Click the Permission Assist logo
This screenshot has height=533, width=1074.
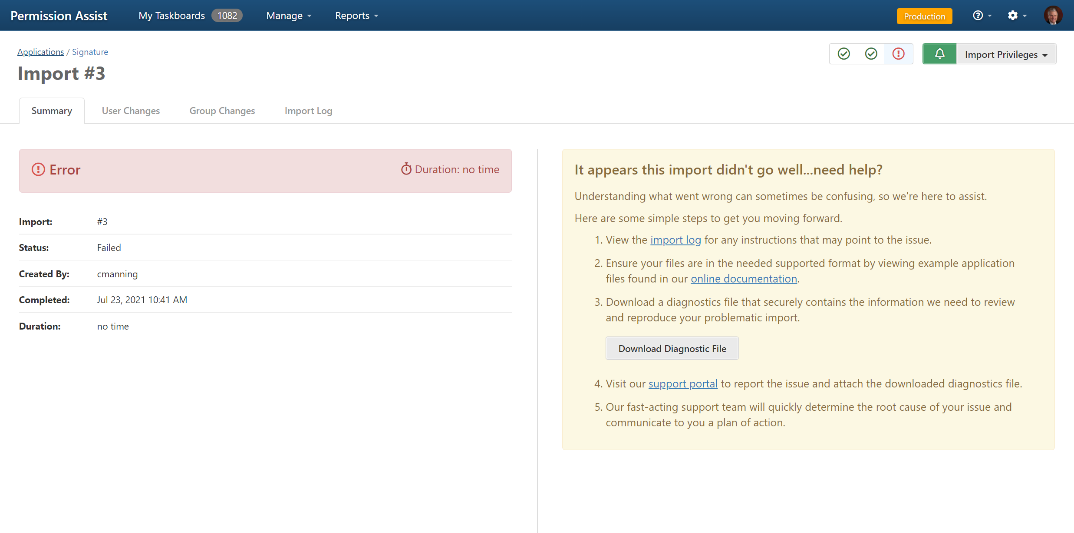[x=59, y=16]
